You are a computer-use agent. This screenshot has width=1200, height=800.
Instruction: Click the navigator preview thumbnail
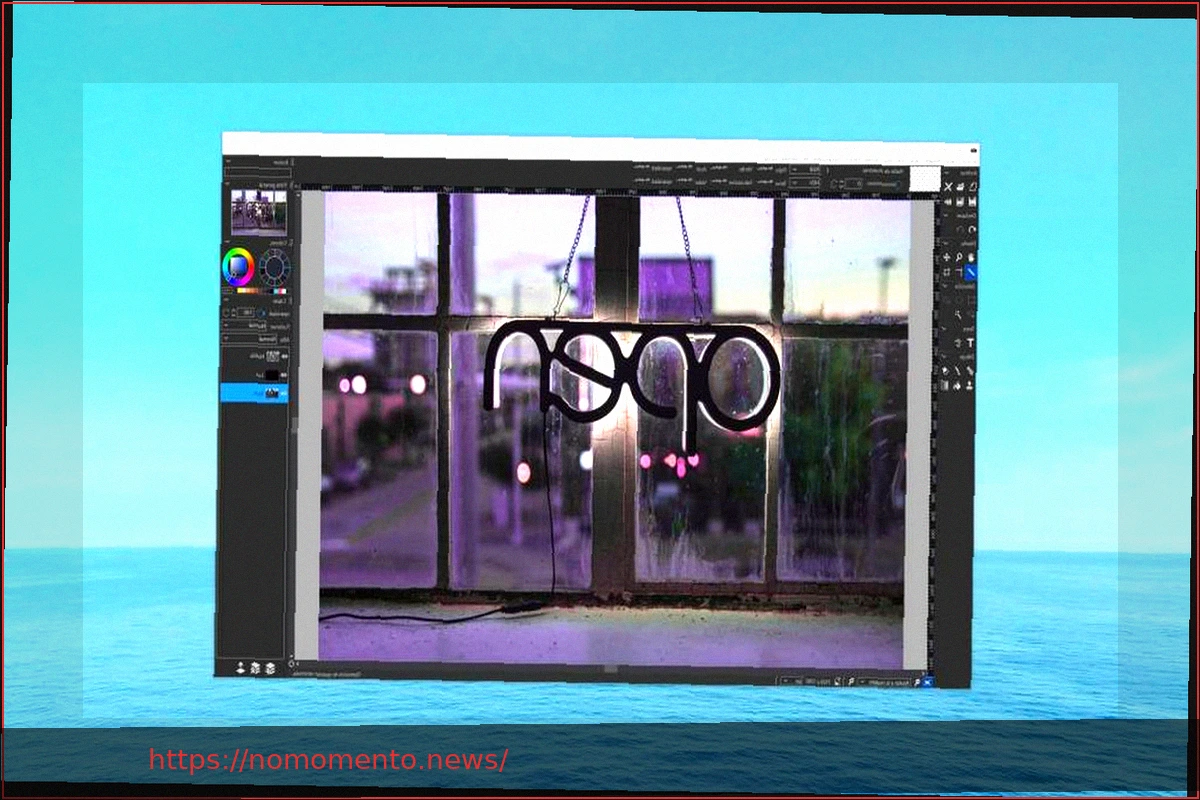tap(257, 210)
